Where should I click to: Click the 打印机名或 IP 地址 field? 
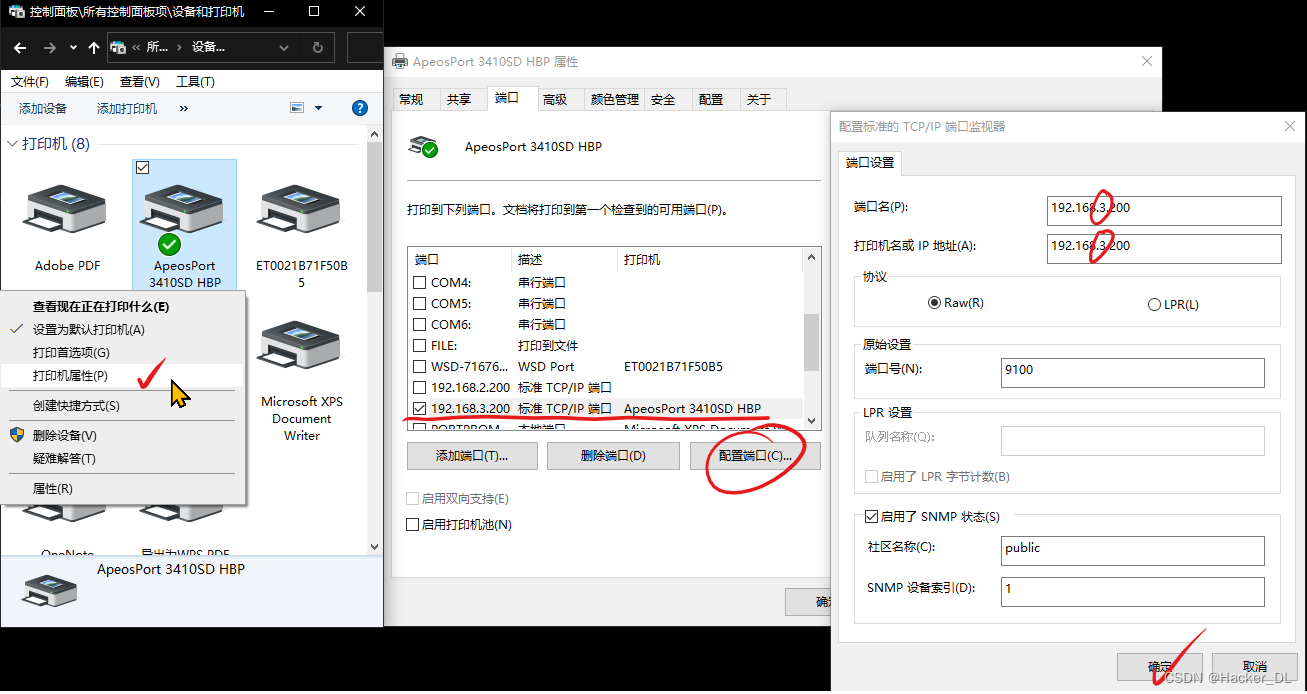[x=1164, y=248]
